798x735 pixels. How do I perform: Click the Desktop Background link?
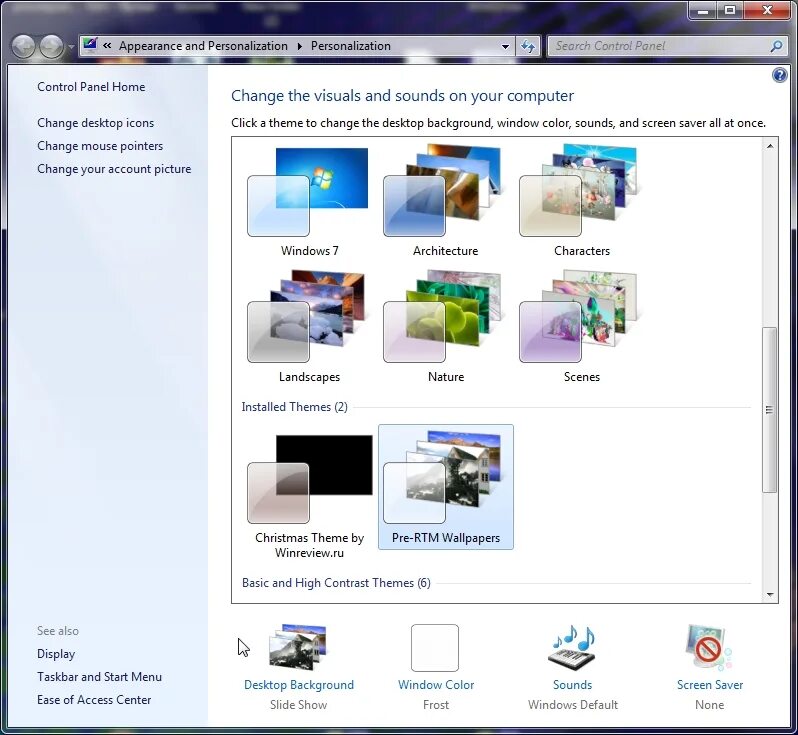coord(299,685)
